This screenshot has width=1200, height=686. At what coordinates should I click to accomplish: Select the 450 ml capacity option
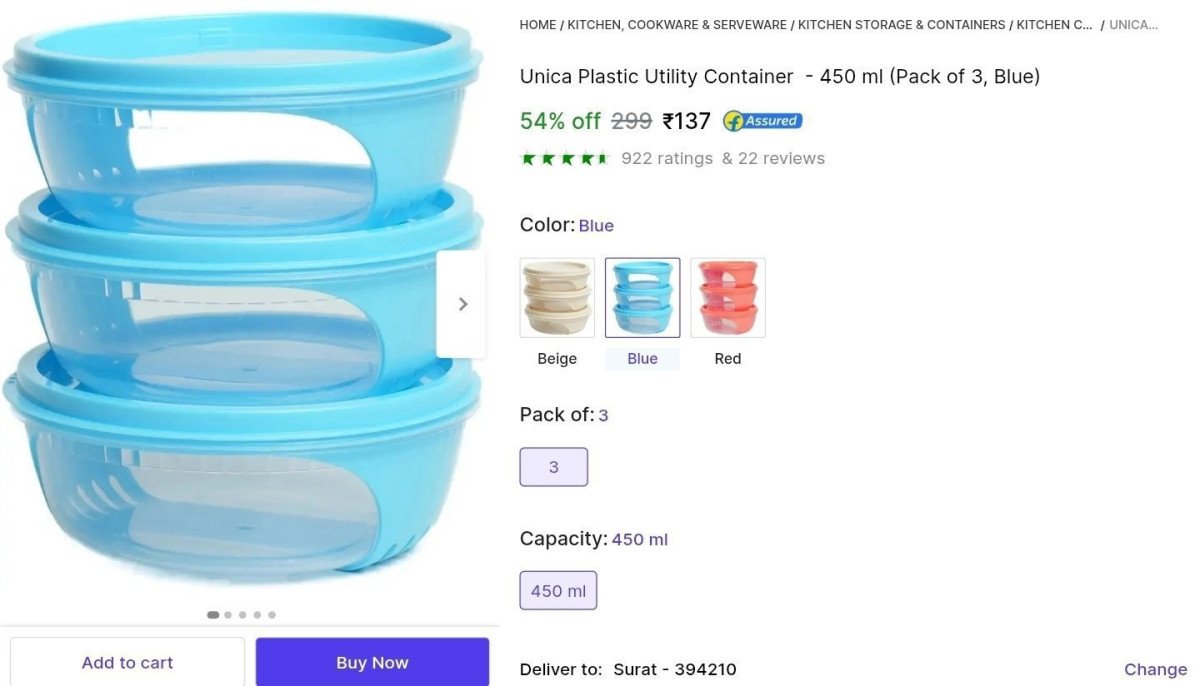pyautogui.click(x=558, y=591)
